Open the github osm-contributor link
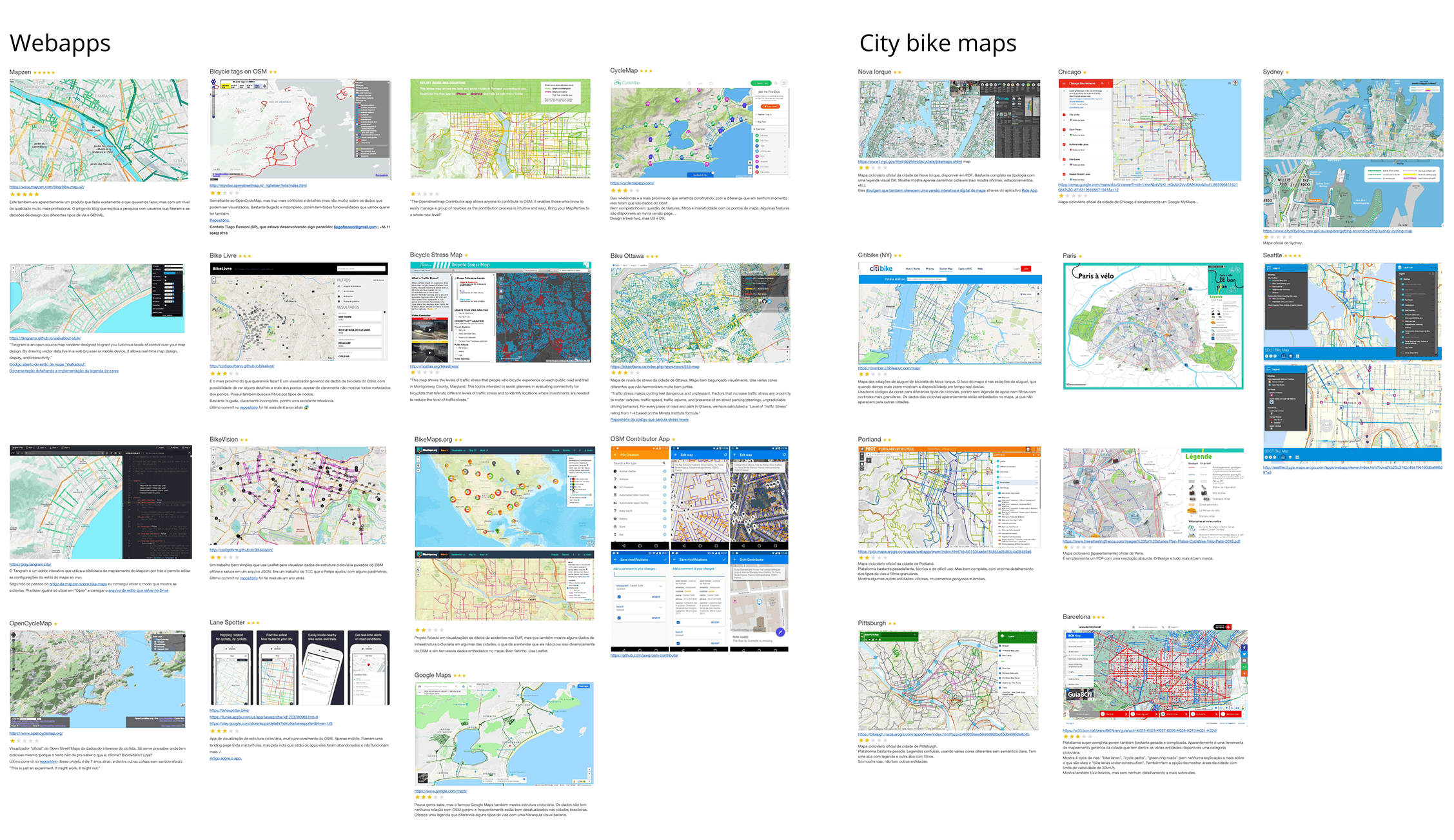Viewport: 1454px width, 840px height. 644,655
